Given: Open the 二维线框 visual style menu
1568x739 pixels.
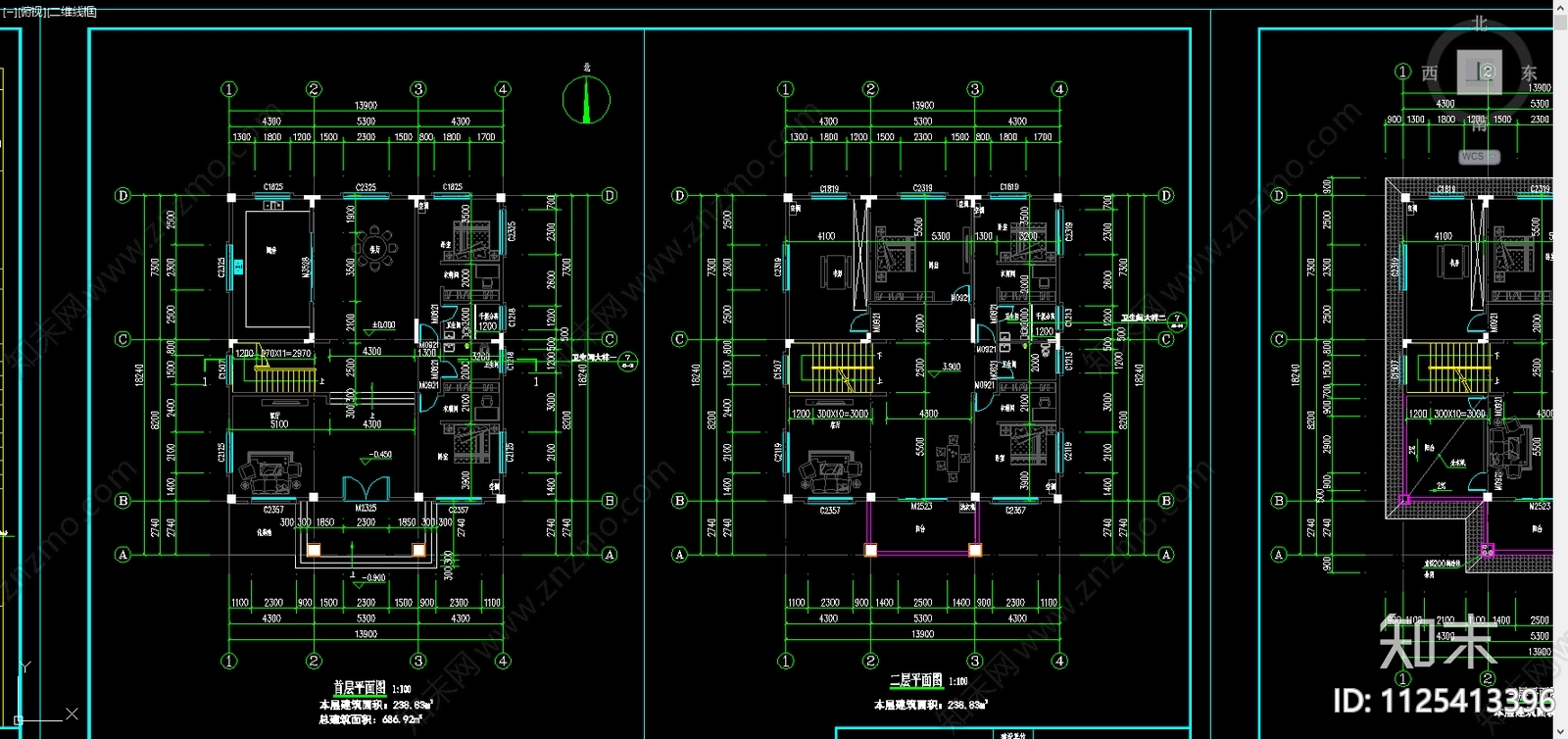Looking at the screenshot, I should tap(73, 12).
